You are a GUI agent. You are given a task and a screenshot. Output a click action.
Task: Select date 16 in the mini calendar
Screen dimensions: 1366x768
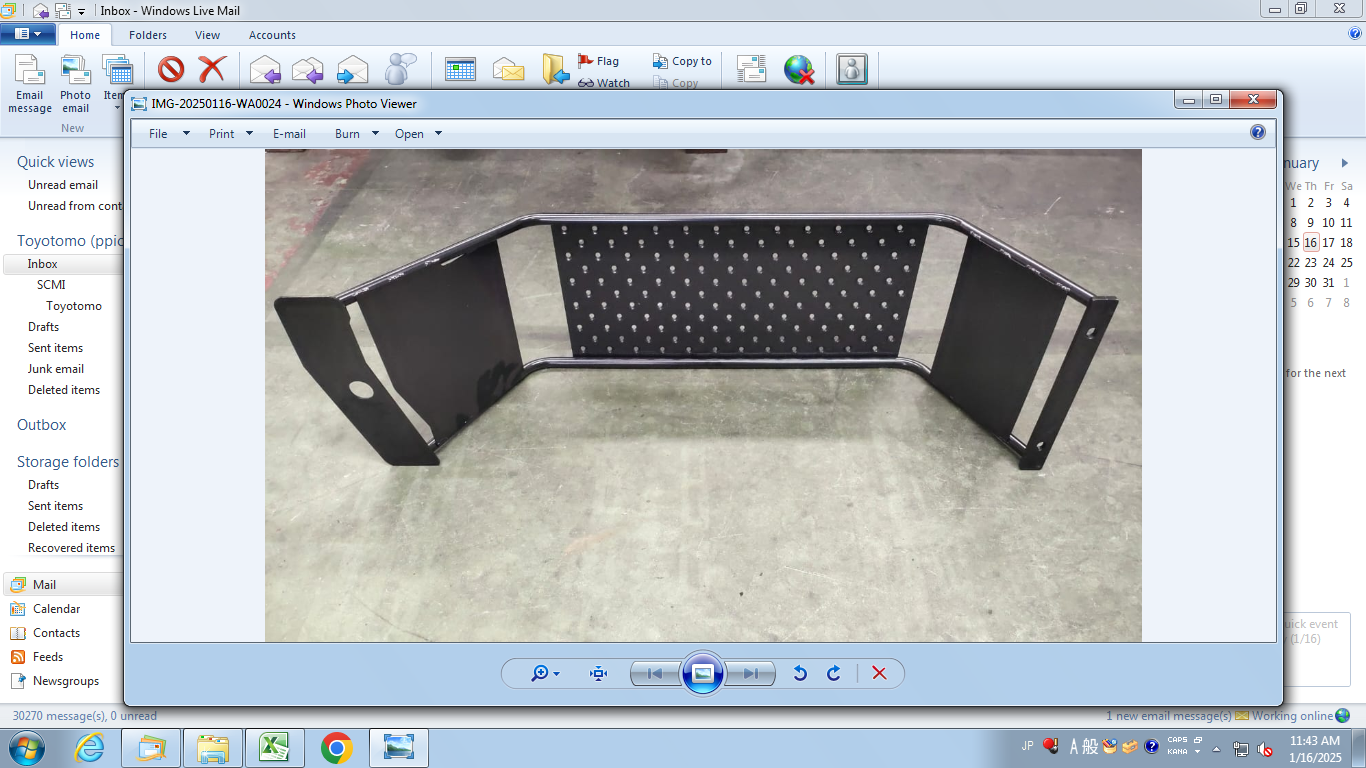coord(1310,242)
